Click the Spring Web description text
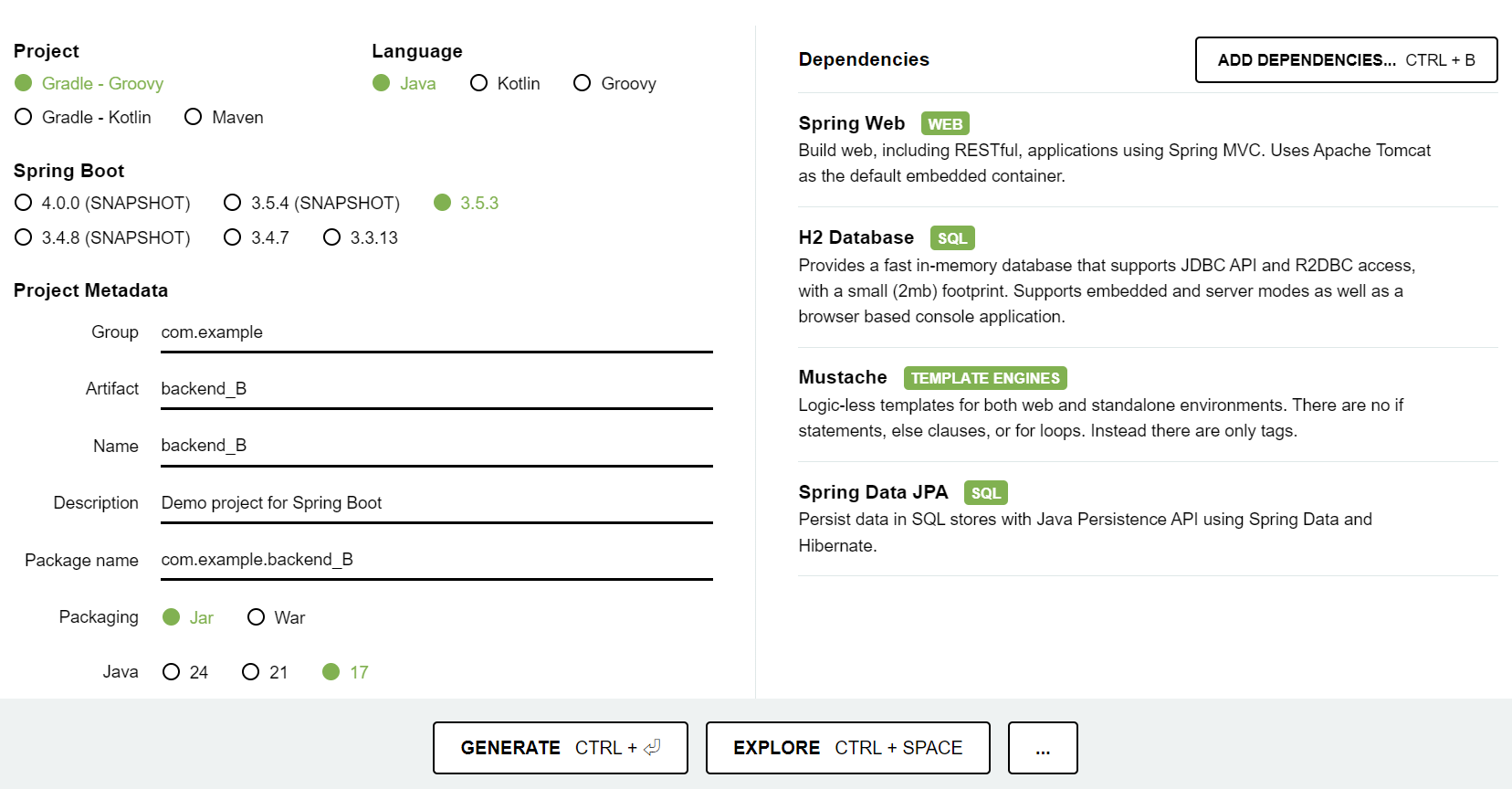Image resolution: width=1512 pixels, height=789 pixels. 1114,163
